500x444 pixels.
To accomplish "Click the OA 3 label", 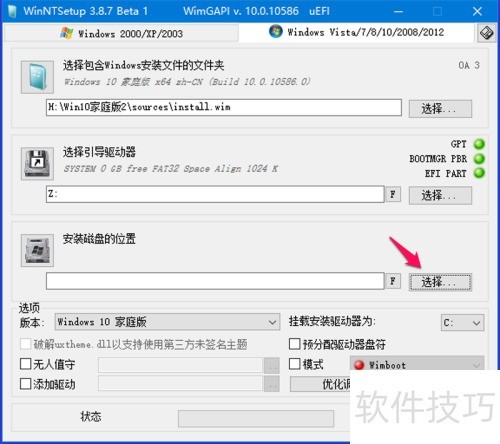I will click(x=469, y=65).
